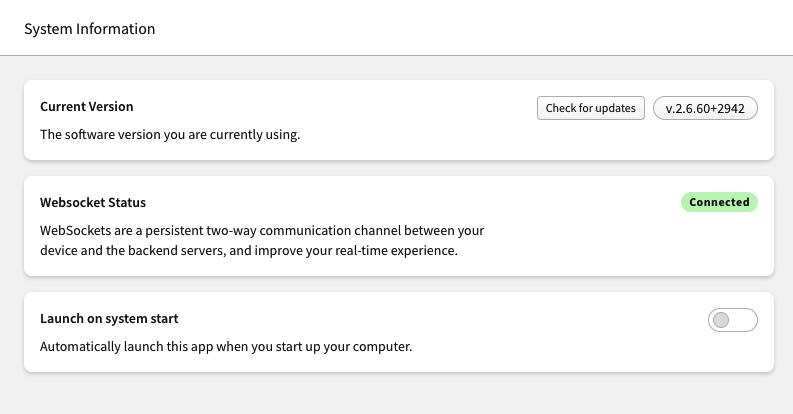793x414 pixels.
Task: Click the Current Version heading
Action: (x=86, y=107)
